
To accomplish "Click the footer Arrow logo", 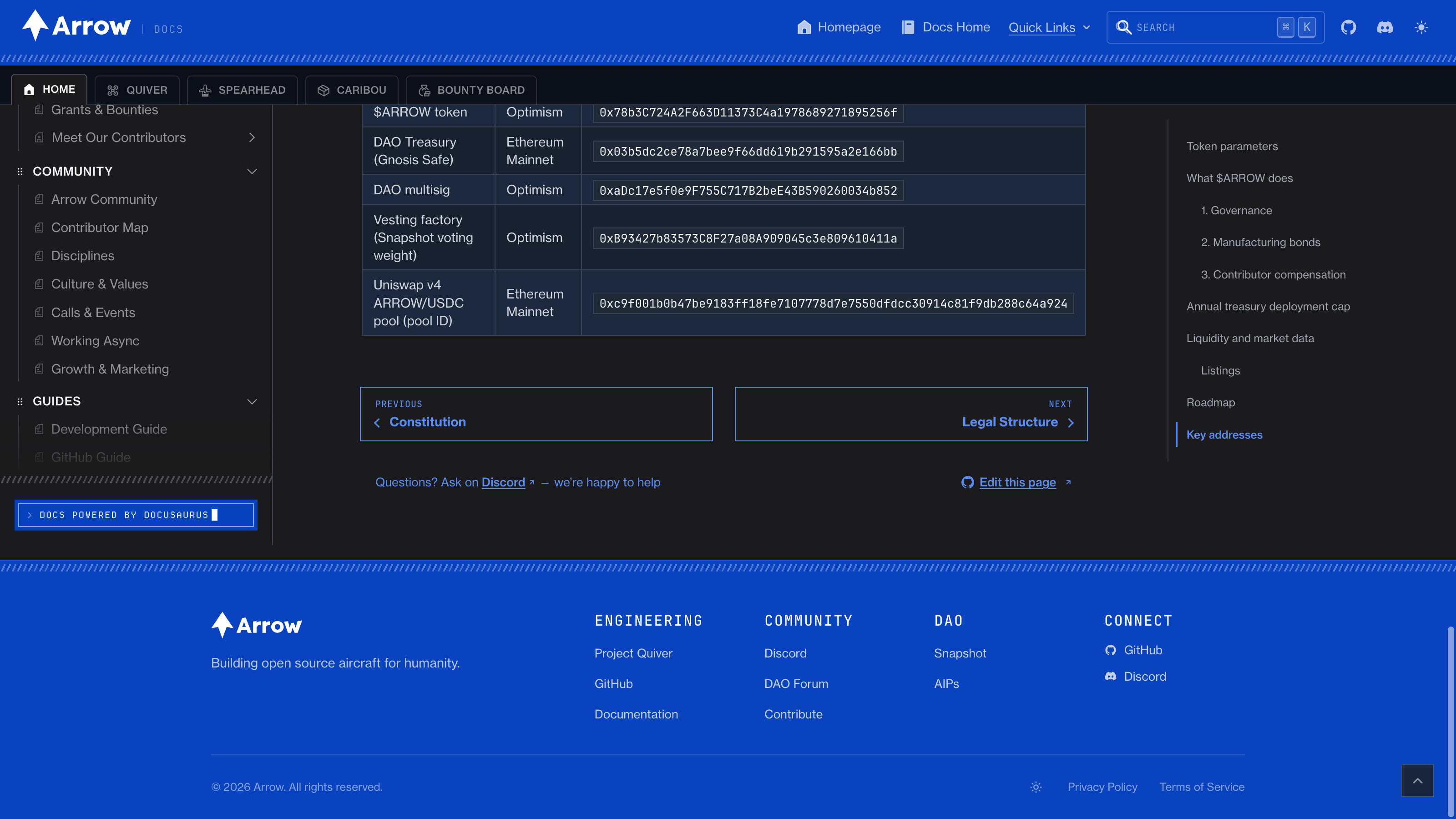I will pyautogui.click(x=257, y=625).
